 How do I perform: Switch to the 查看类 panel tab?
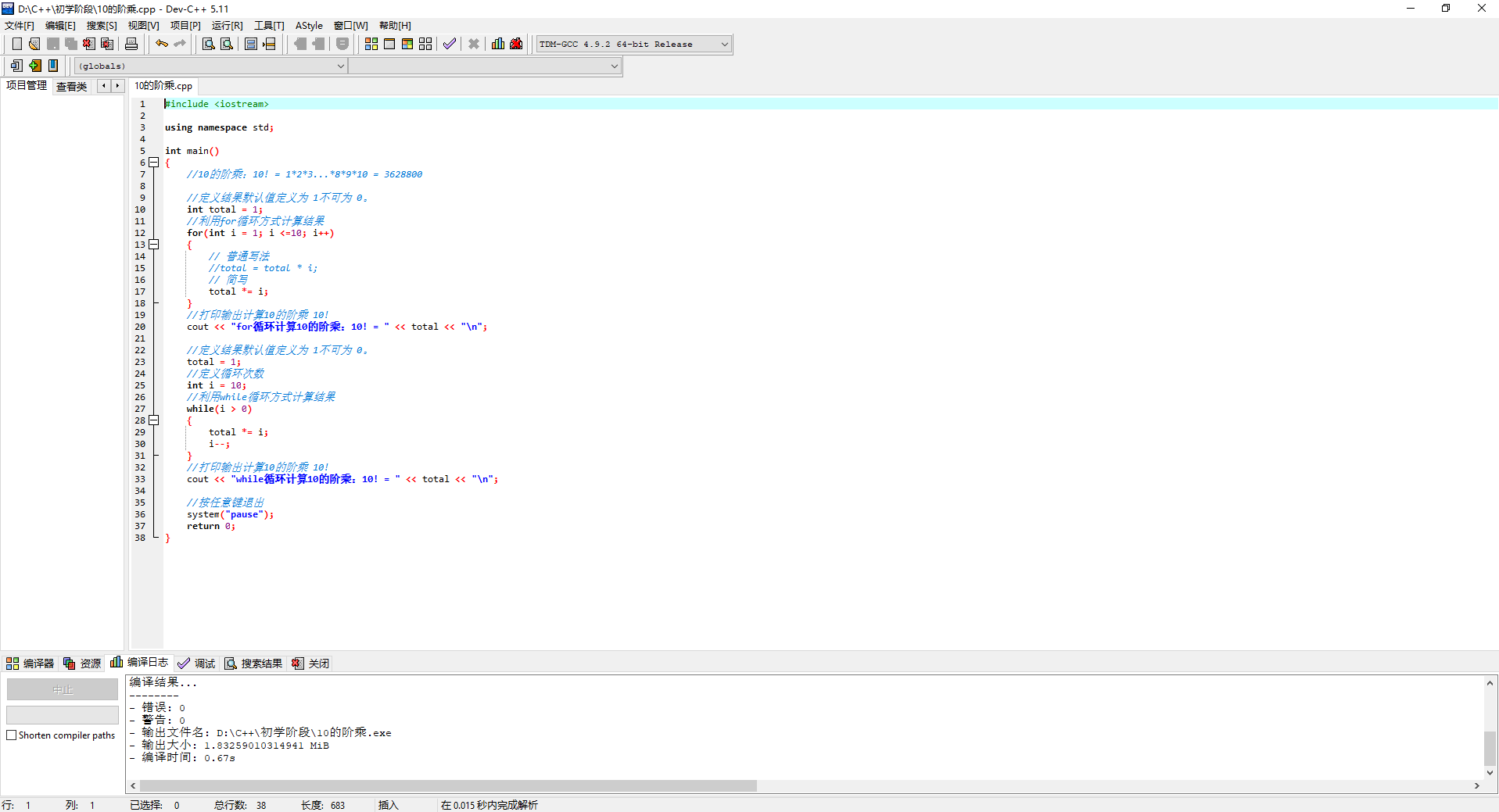pos(71,87)
